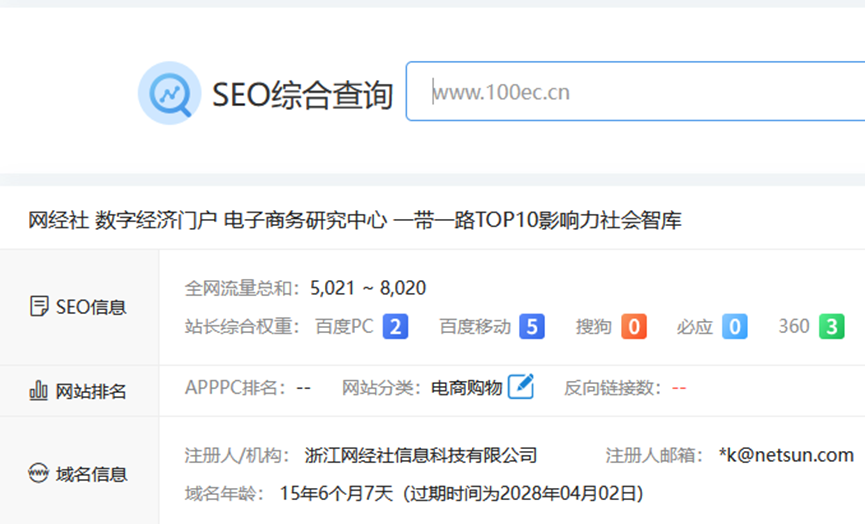Click the SEO信息 document icon
The width and height of the screenshot is (865, 524).
[39, 306]
